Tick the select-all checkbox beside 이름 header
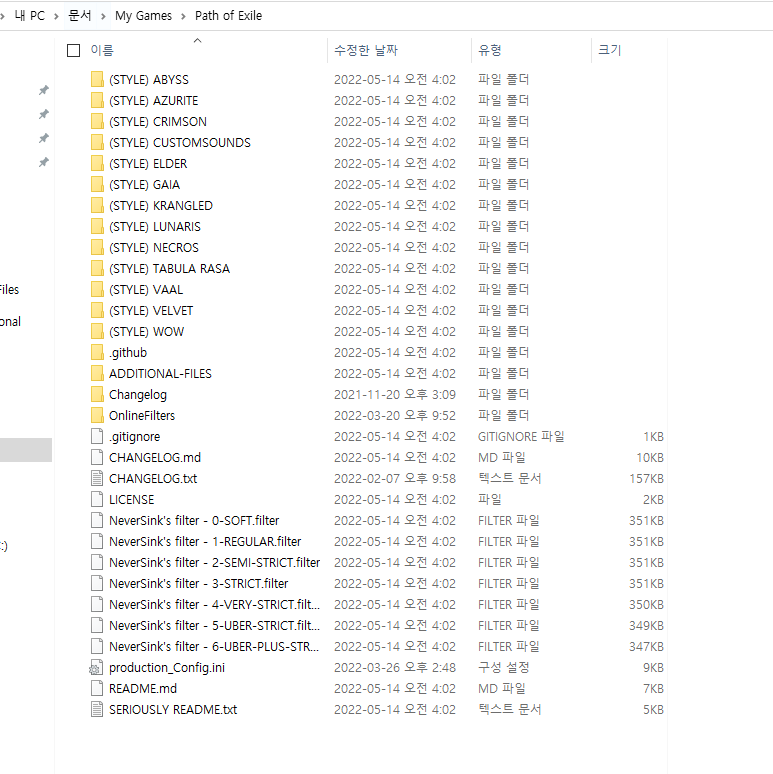Viewport: 773px width, 774px height. (x=74, y=50)
